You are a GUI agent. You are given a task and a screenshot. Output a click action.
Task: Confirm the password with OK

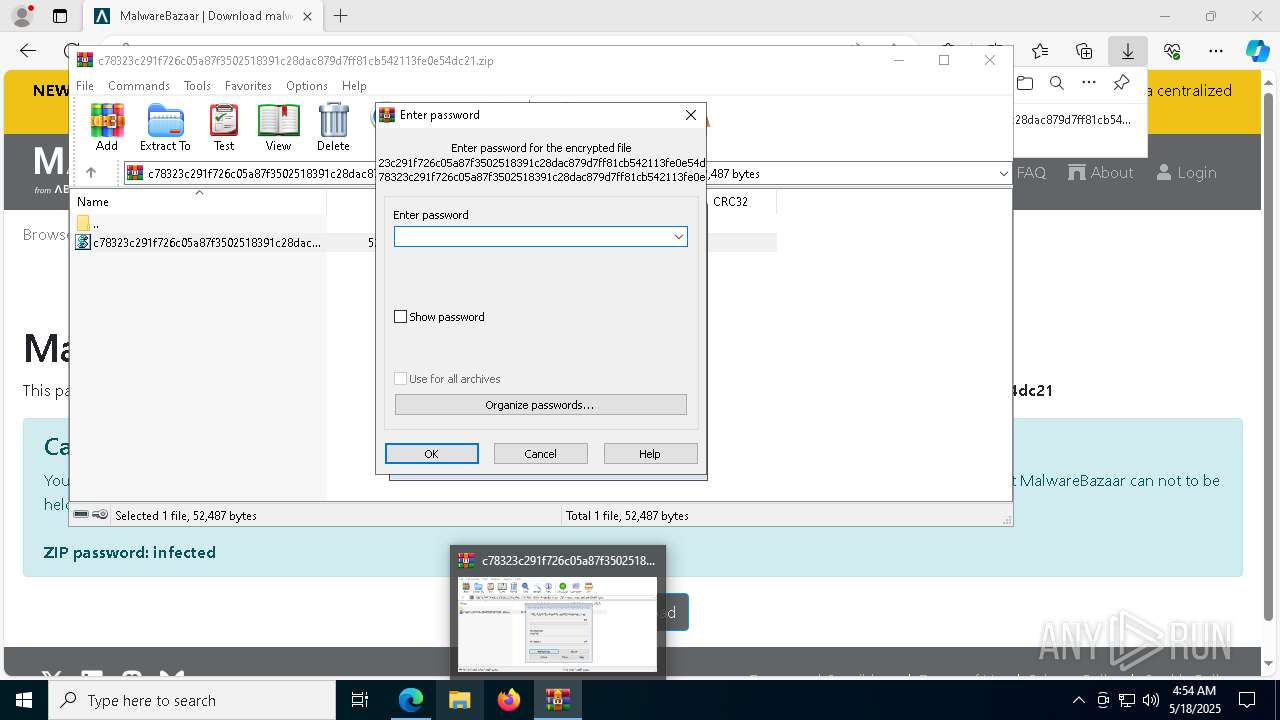click(x=432, y=454)
